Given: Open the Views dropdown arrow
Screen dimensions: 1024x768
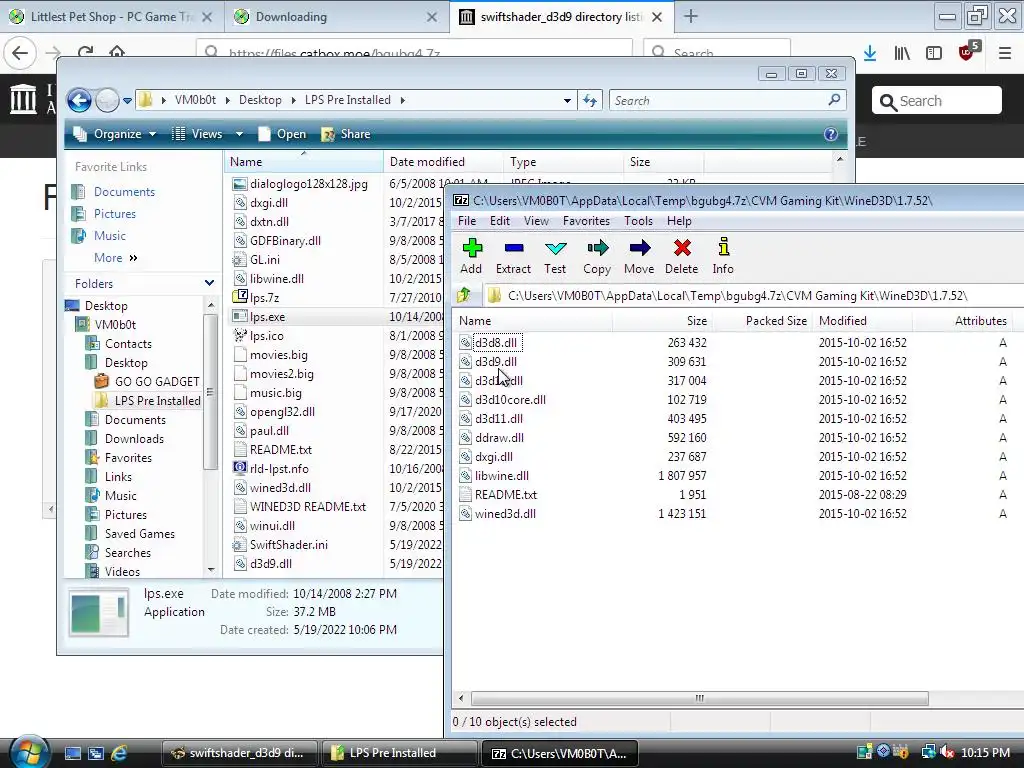Looking at the screenshot, I should [239, 134].
